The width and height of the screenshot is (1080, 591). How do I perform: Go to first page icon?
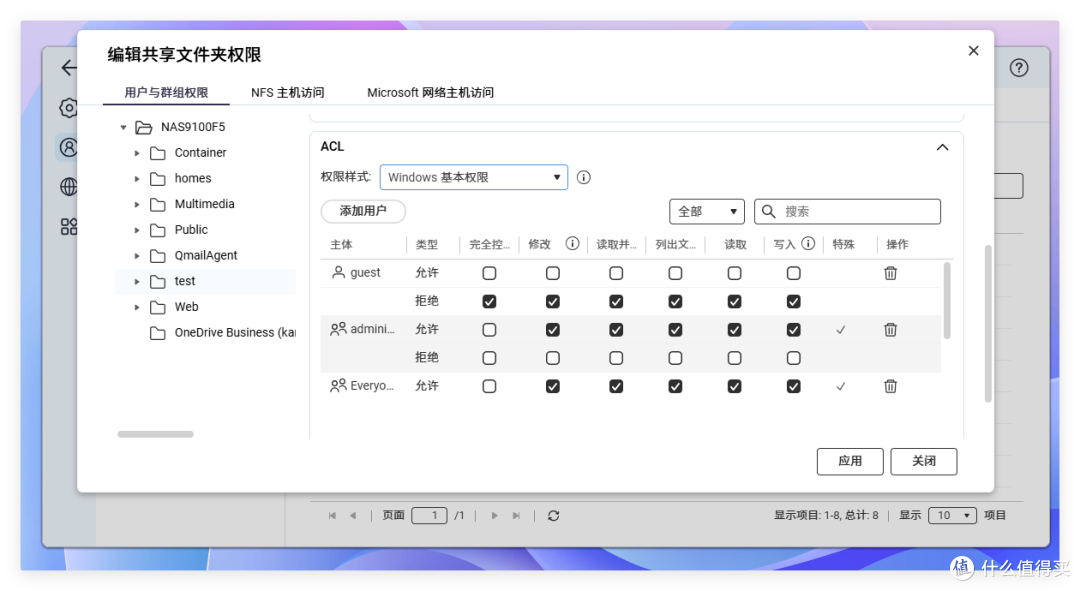(332, 515)
